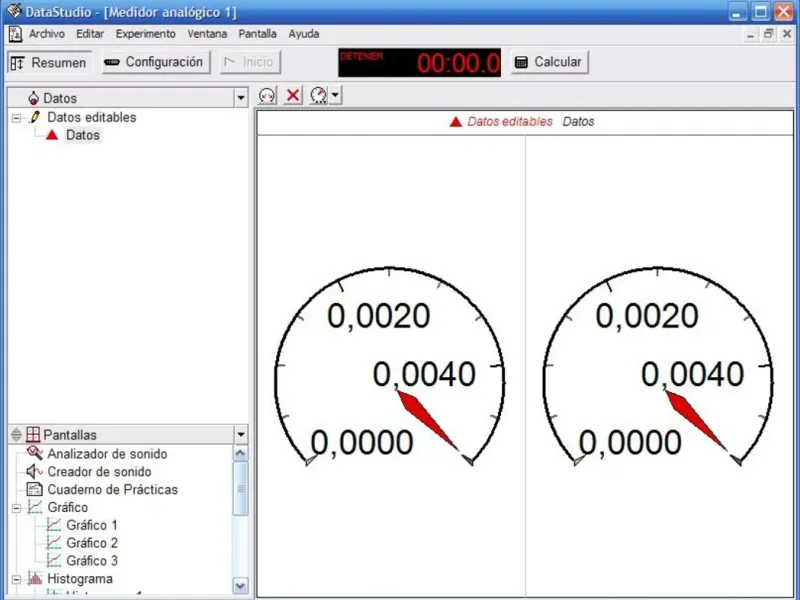Open the Experimento menu
The width and height of the screenshot is (800, 600).
pyautogui.click(x=145, y=34)
